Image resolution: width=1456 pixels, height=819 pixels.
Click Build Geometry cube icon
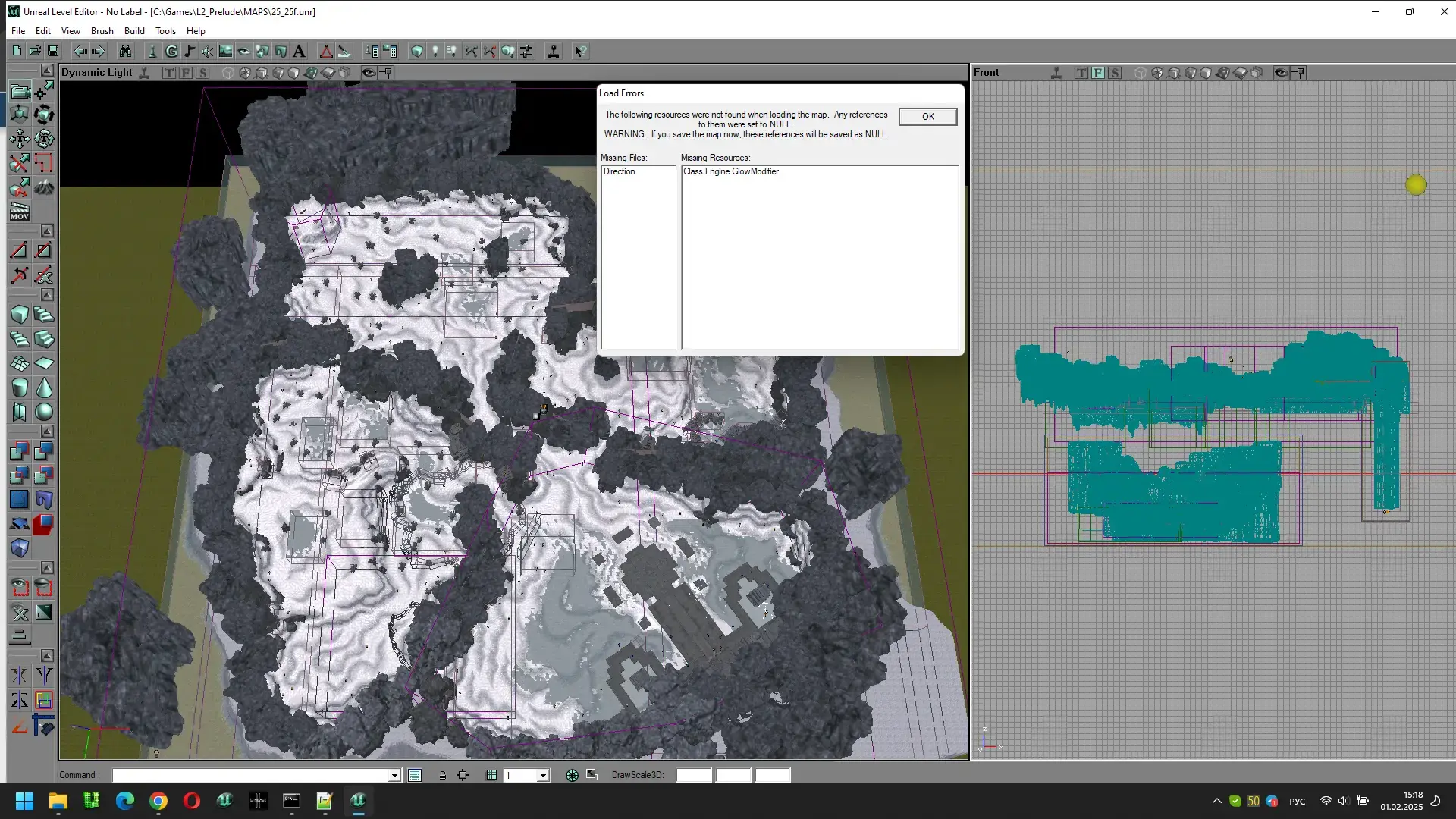[x=417, y=52]
